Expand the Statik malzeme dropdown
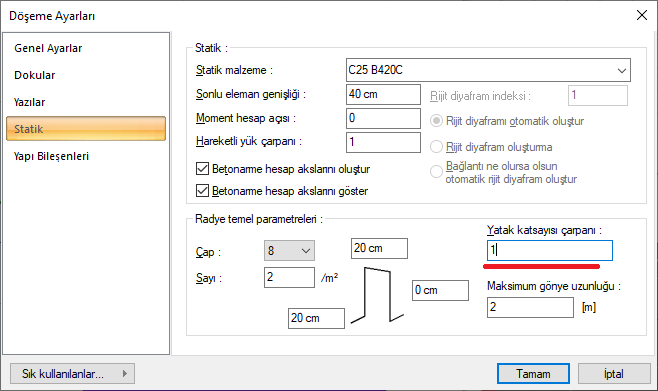 pos(488,70)
